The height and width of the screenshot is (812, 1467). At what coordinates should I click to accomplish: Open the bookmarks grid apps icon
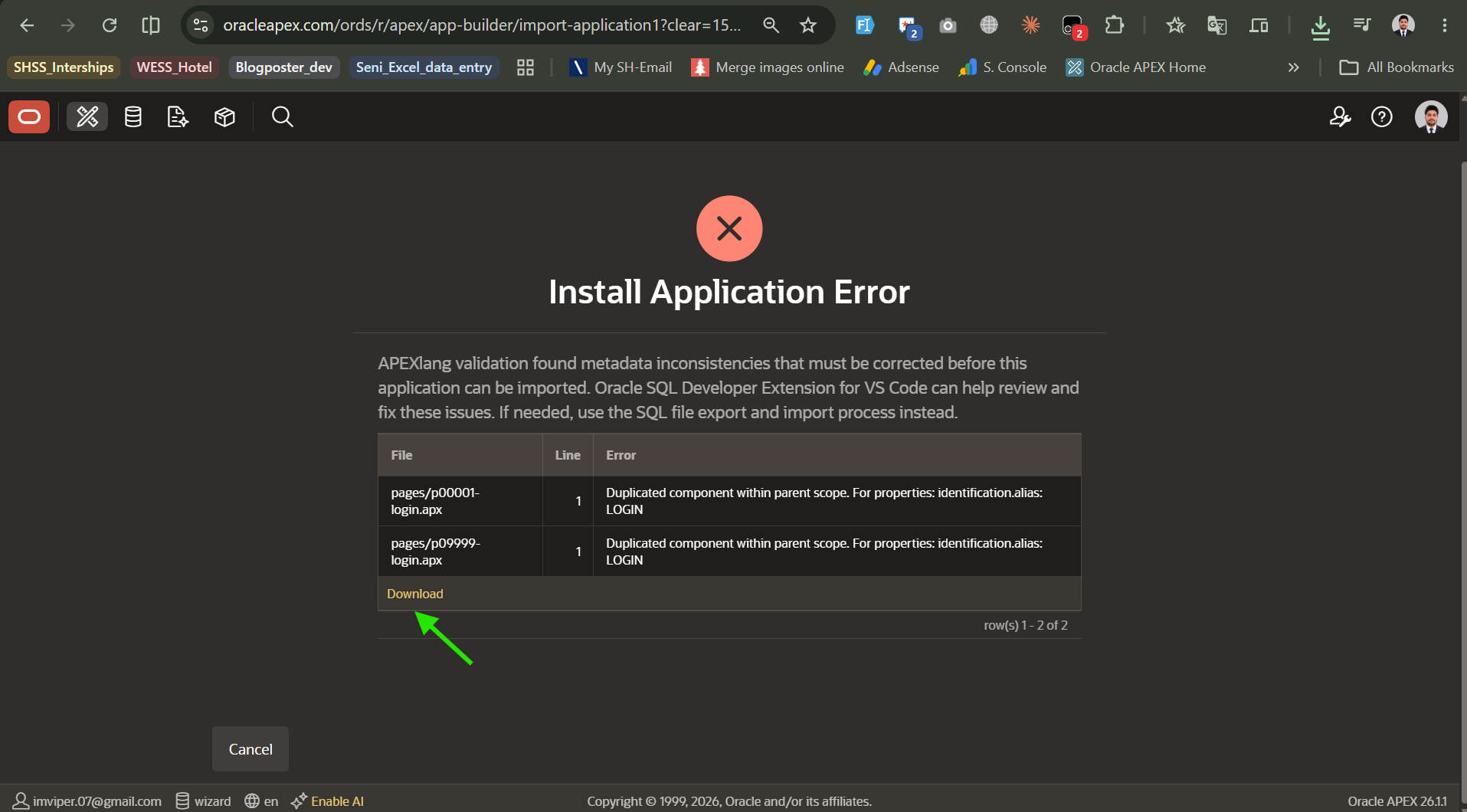[x=526, y=67]
